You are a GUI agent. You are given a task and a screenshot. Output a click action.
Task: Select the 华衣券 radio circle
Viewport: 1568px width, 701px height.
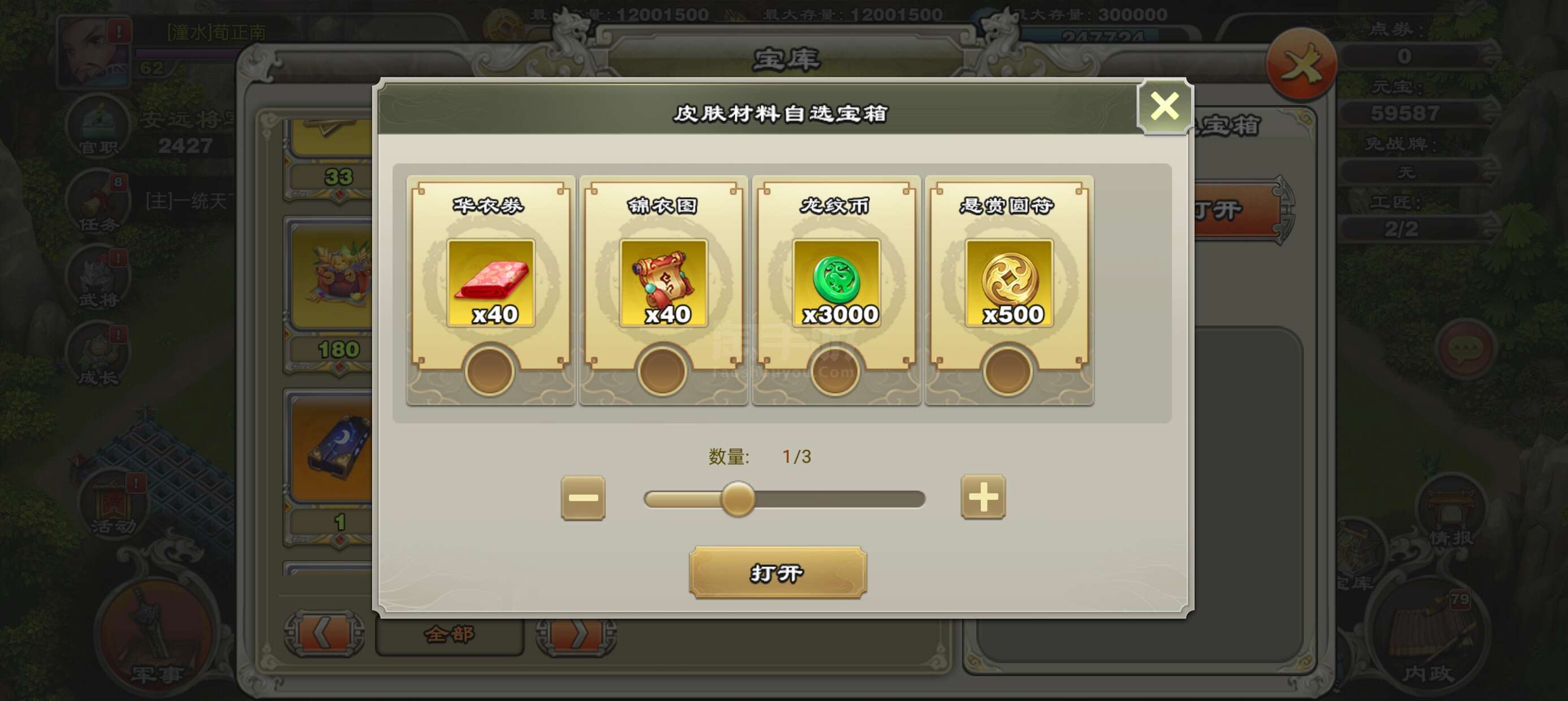click(x=489, y=371)
